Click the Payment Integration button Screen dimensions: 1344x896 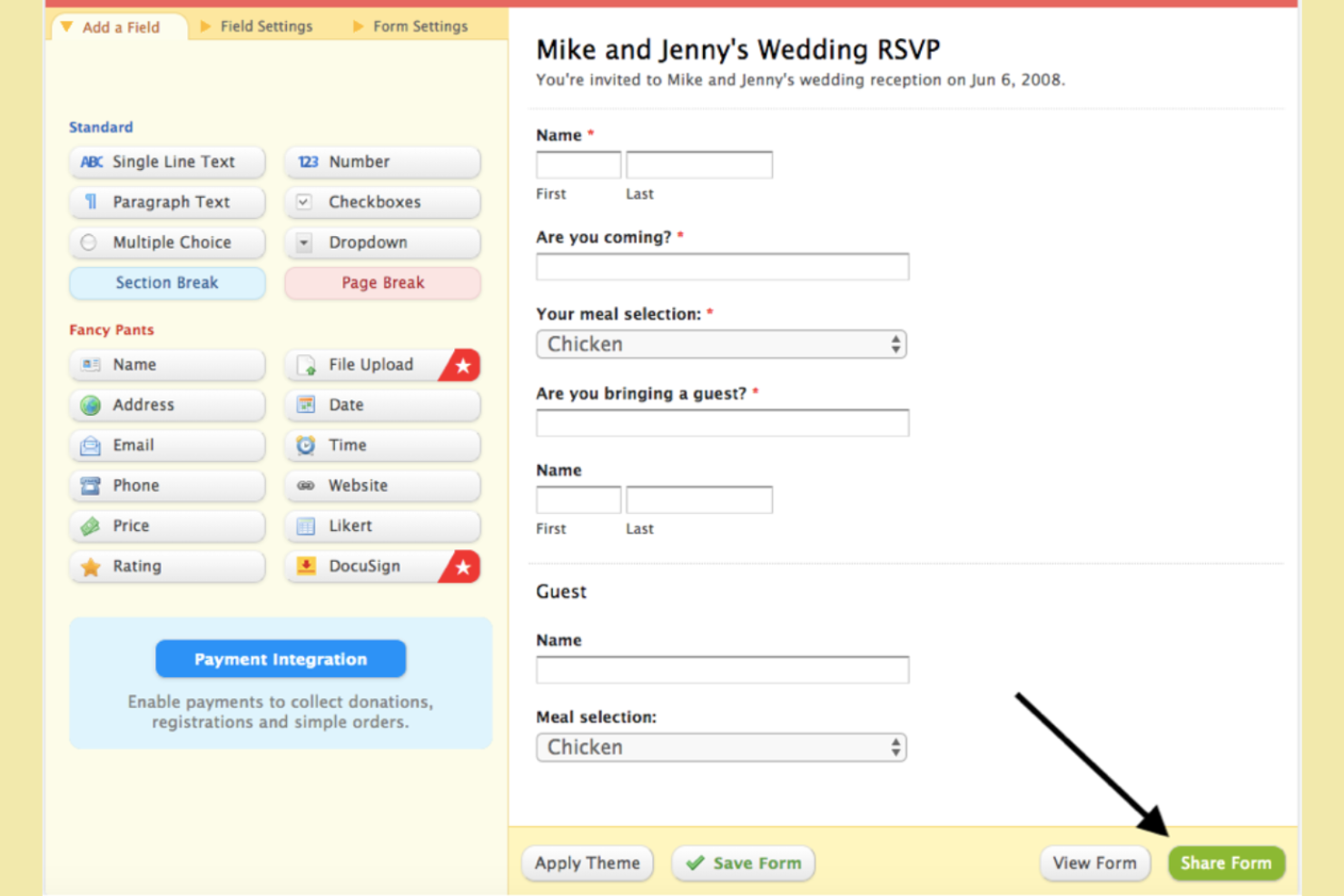[x=281, y=659]
